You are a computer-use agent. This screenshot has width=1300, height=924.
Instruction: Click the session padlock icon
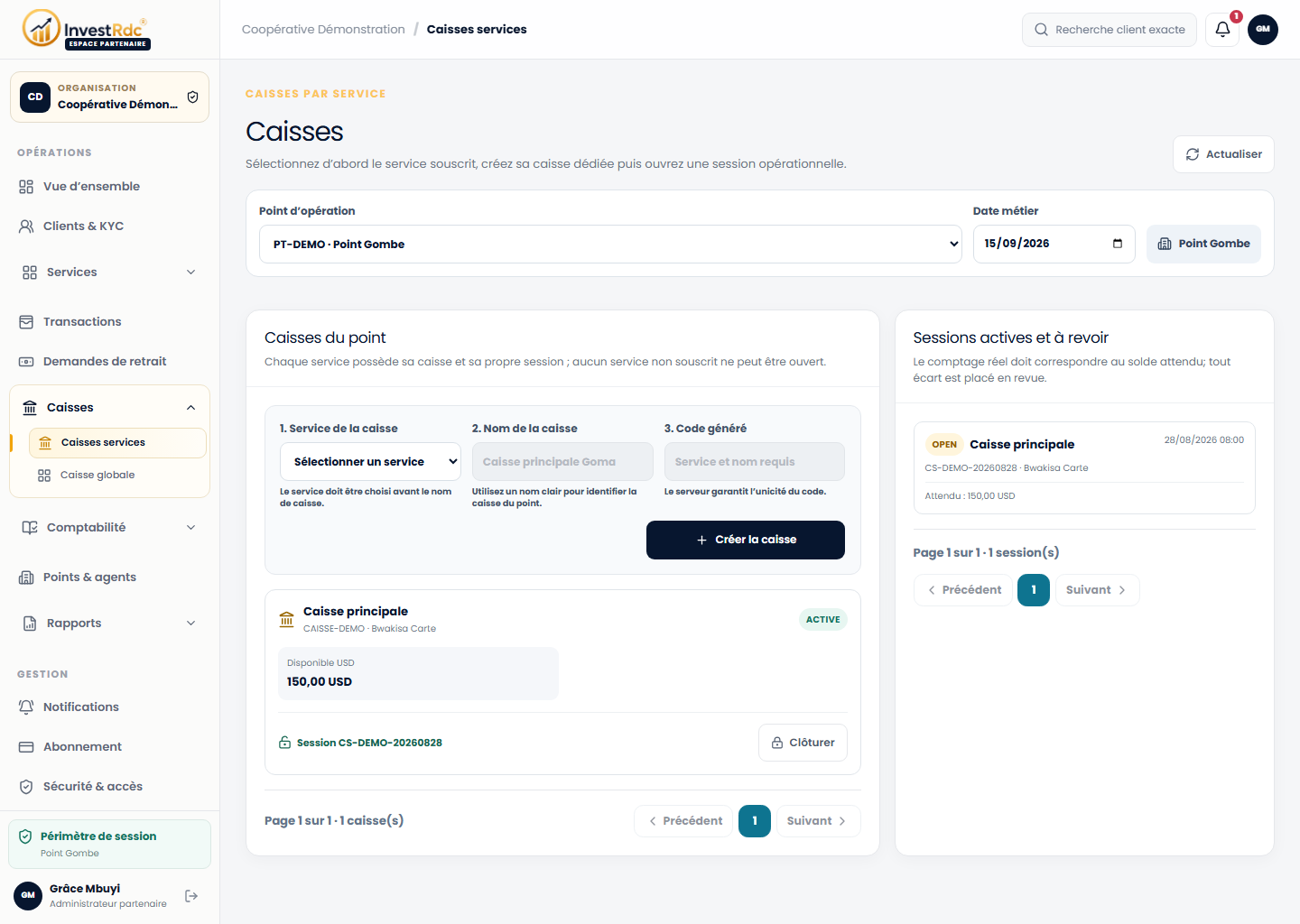285,743
